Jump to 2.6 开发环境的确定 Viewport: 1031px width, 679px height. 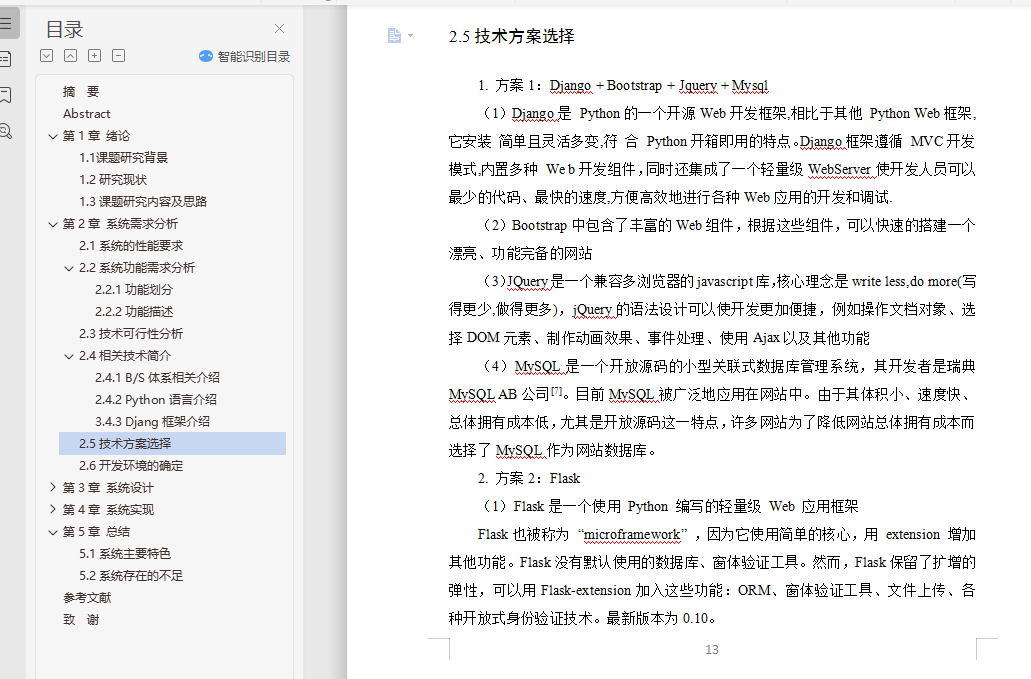tap(131, 466)
